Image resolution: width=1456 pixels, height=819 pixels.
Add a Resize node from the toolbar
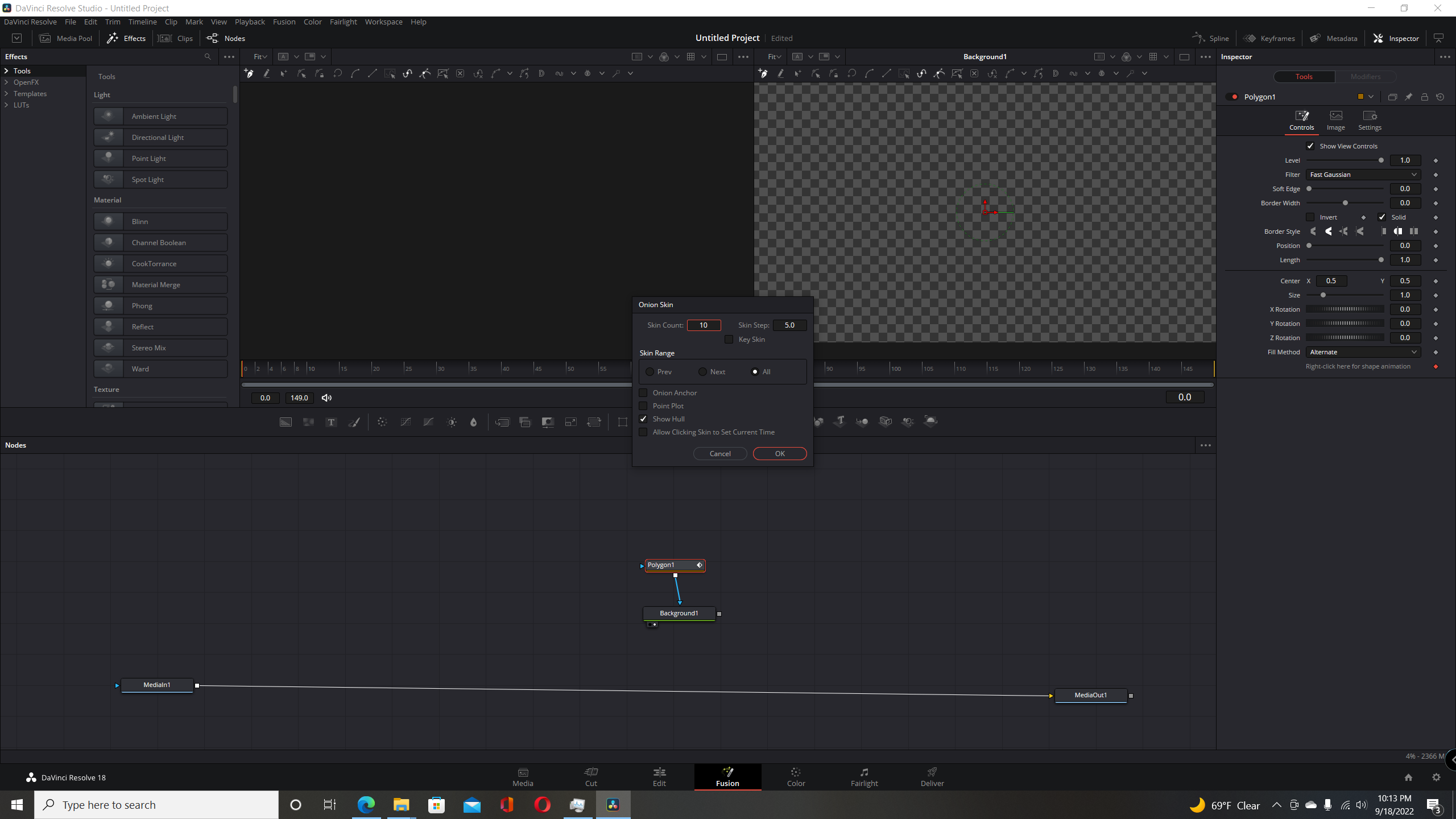pyautogui.click(x=570, y=422)
